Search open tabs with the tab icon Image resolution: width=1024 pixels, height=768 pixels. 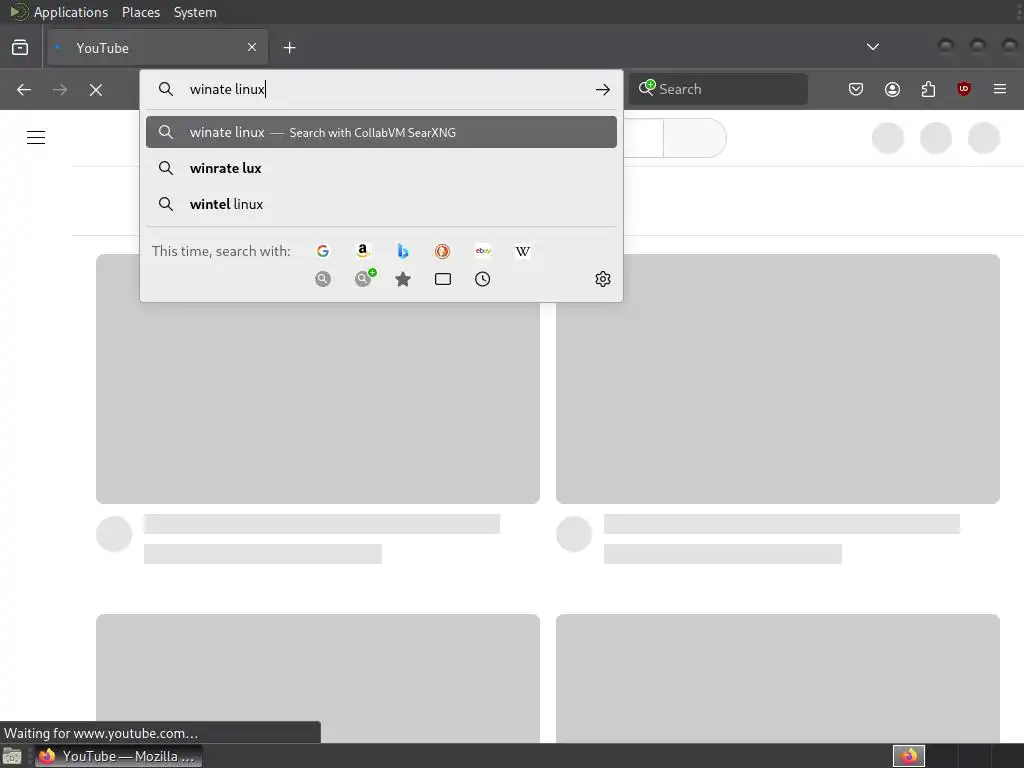[x=443, y=280]
